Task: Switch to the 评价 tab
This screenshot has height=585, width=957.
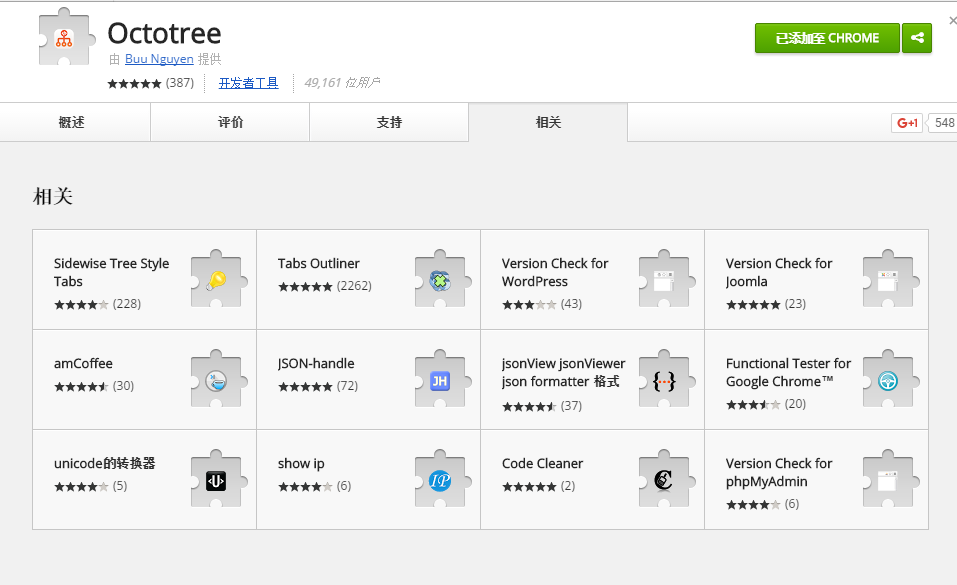Action: coord(229,122)
